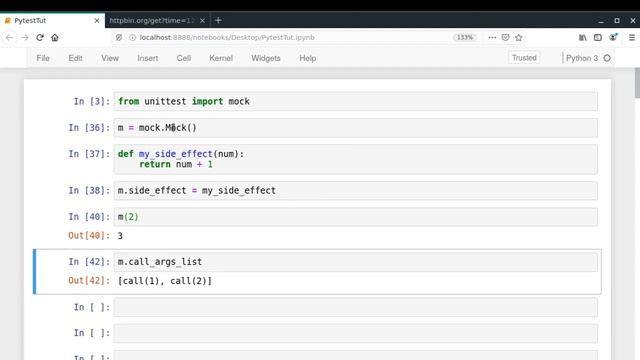Click the 'm(2)' code cell
The width and height of the screenshot is (640, 360).
coord(356,217)
